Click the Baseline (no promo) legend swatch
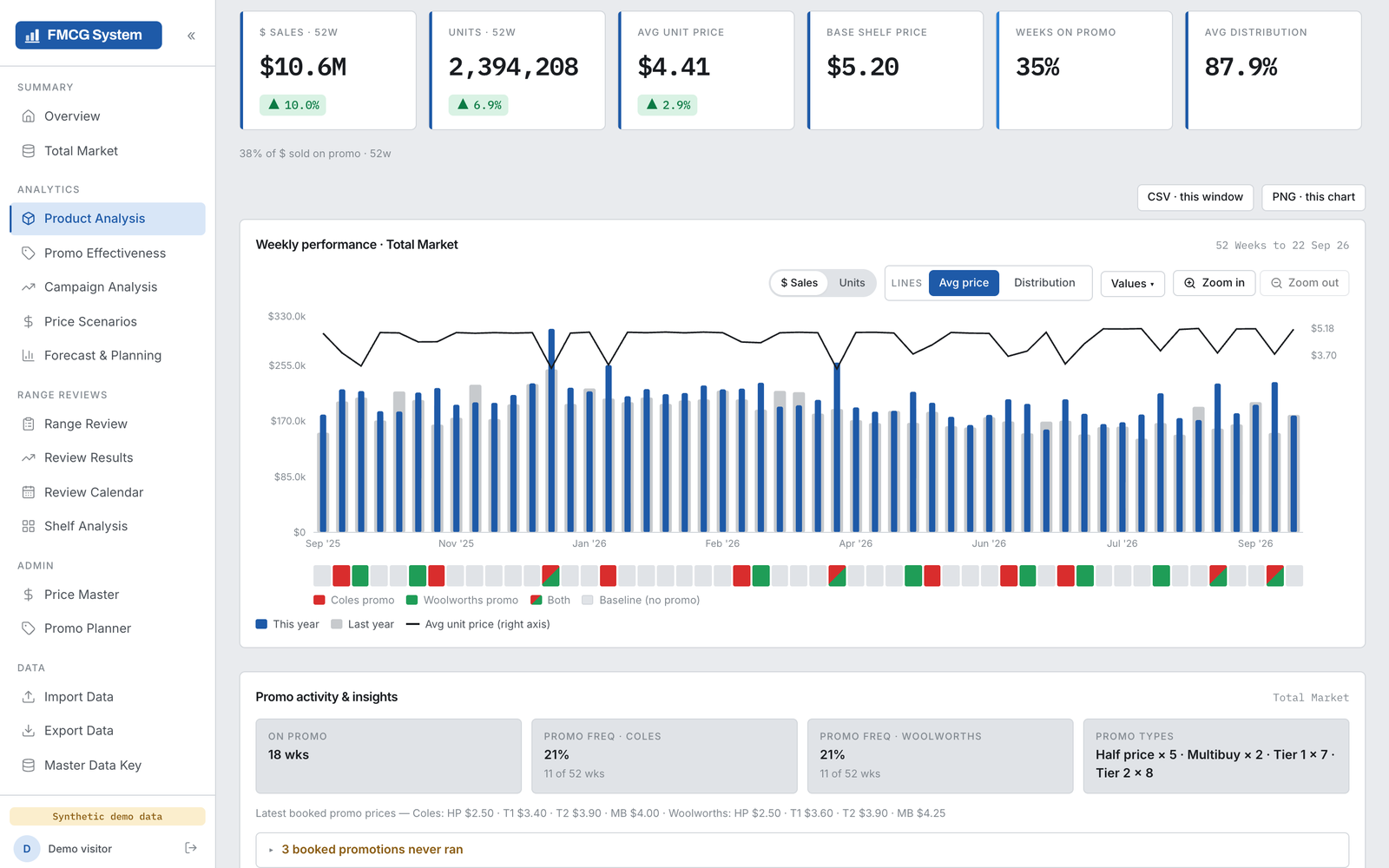Image resolution: width=1389 pixels, height=868 pixels. [588, 600]
